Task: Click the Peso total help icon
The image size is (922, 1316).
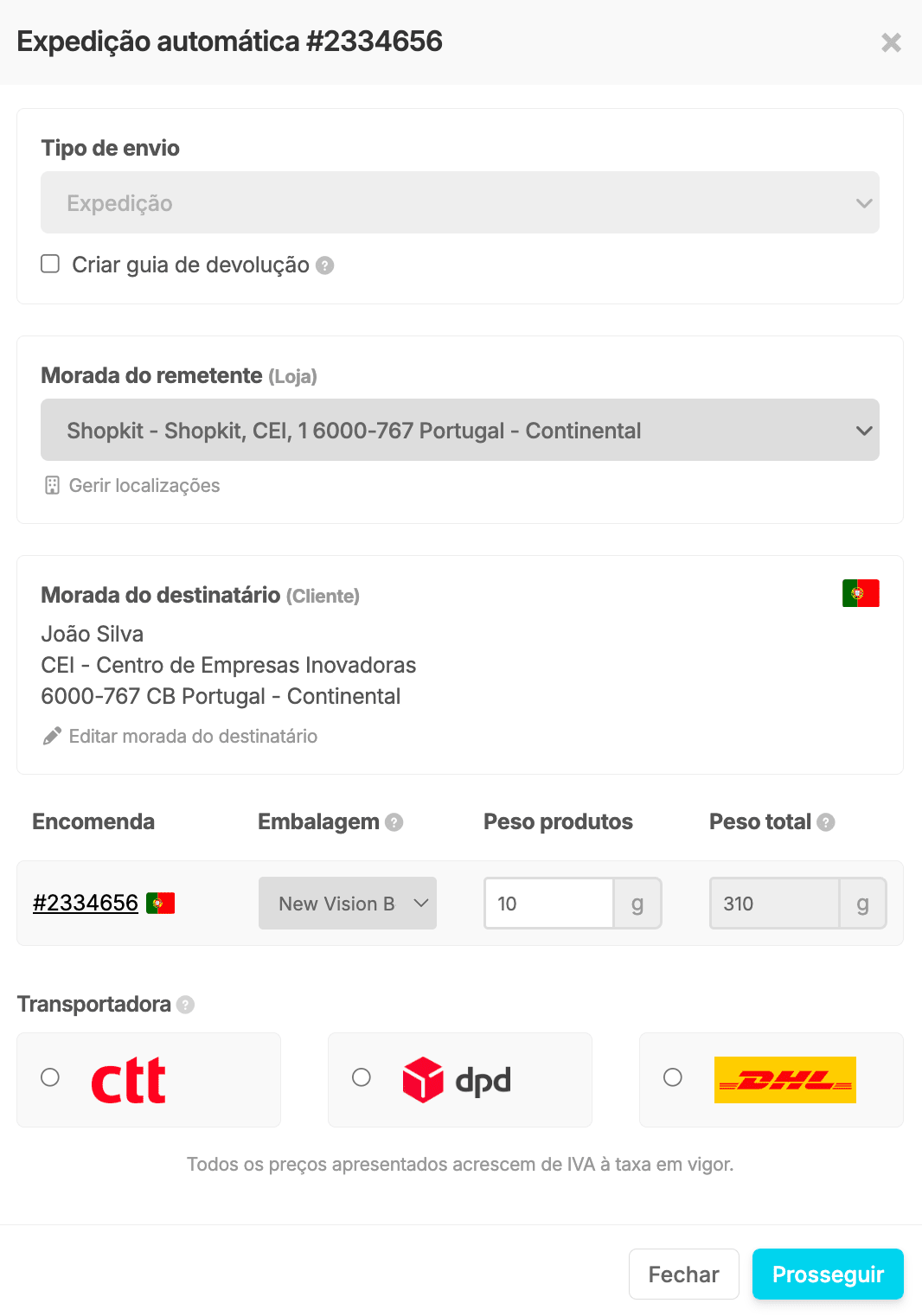Action: 826,822
